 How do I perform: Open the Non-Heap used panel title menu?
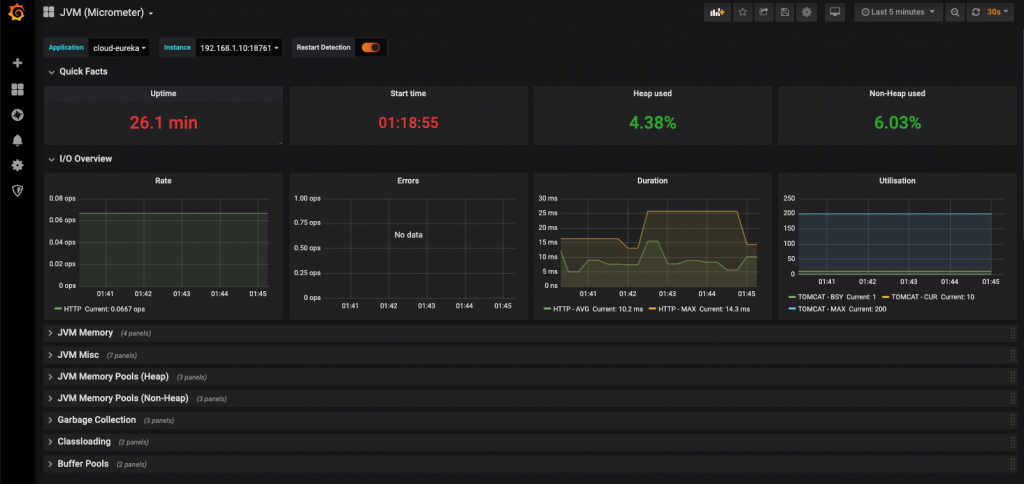pos(897,93)
